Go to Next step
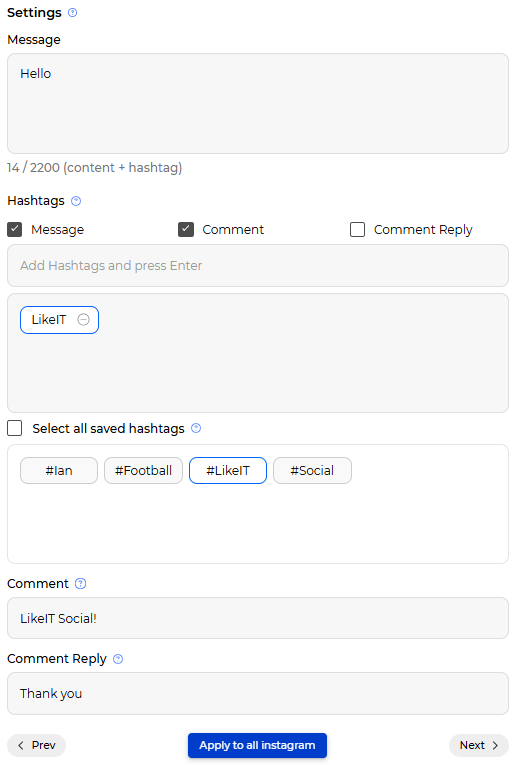 point(478,745)
